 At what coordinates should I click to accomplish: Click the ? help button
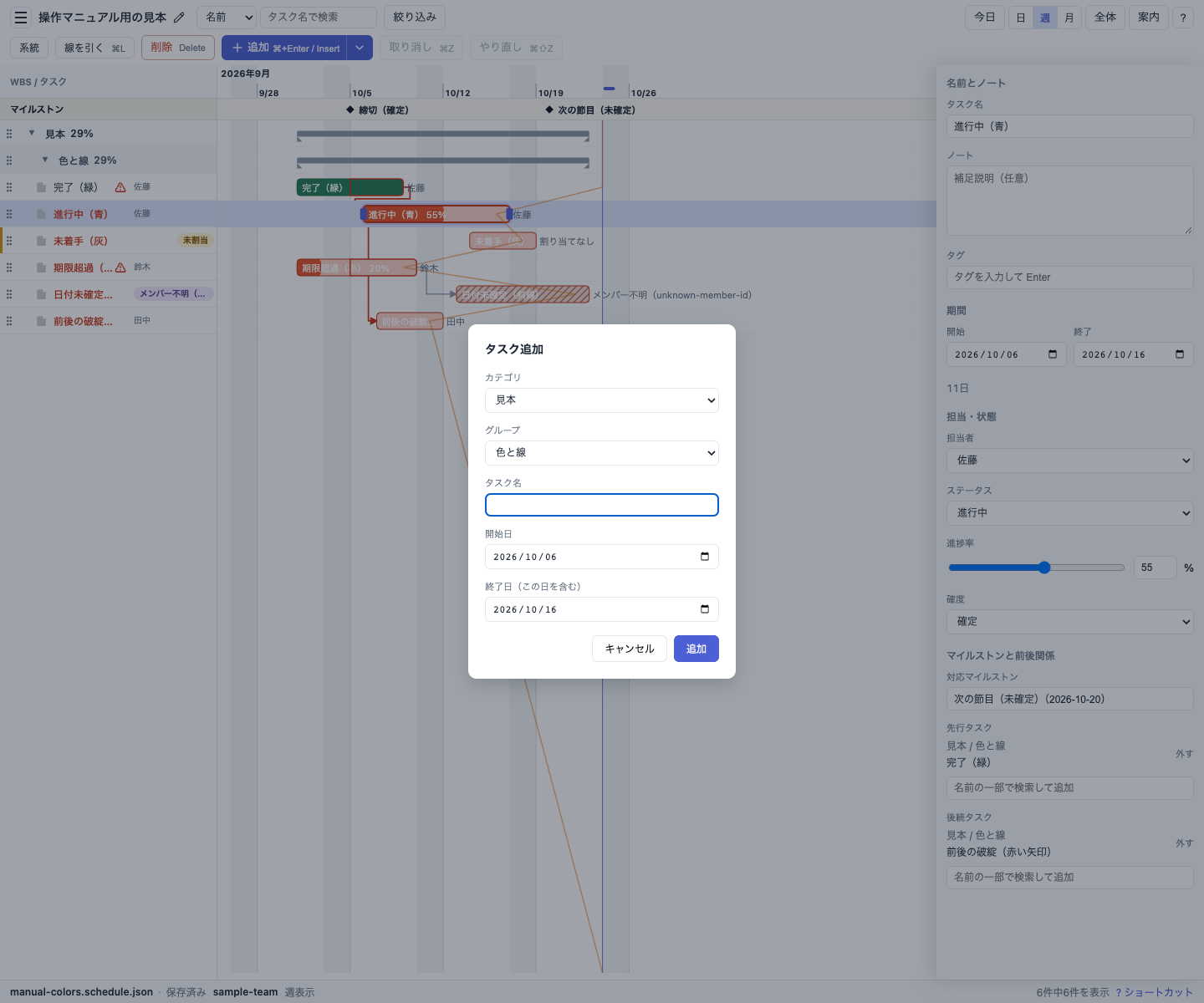[x=1183, y=18]
